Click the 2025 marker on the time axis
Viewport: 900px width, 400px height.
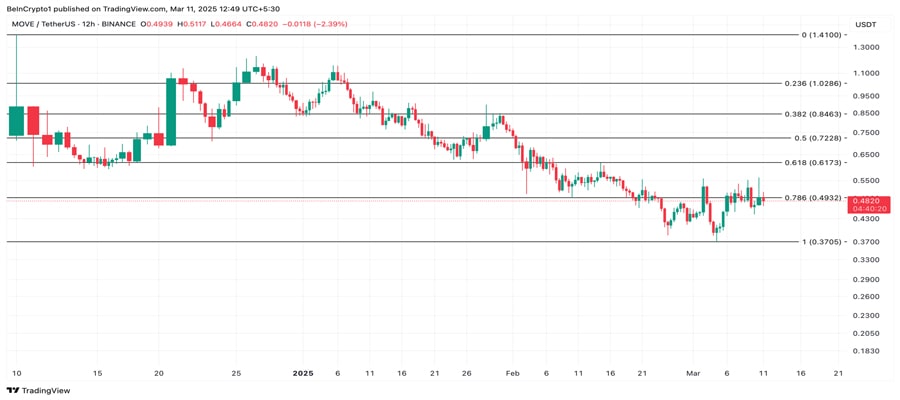[304, 373]
